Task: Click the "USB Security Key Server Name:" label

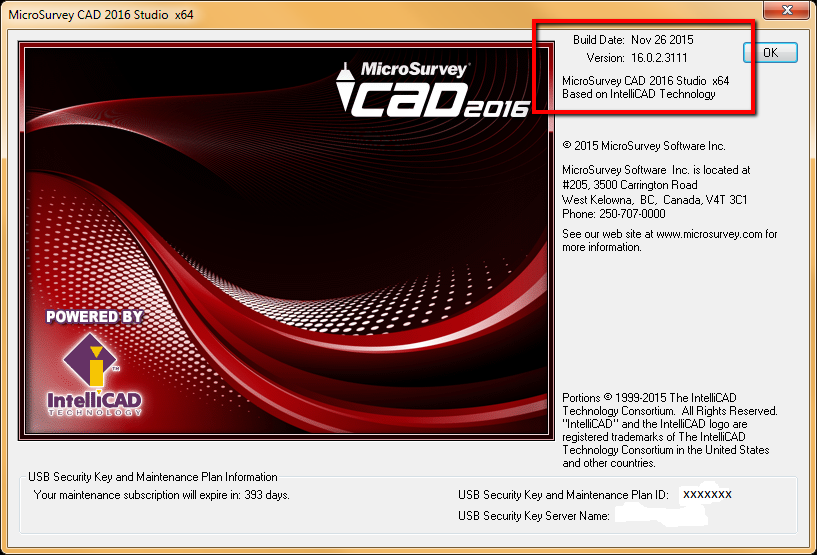Action: tap(534, 516)
